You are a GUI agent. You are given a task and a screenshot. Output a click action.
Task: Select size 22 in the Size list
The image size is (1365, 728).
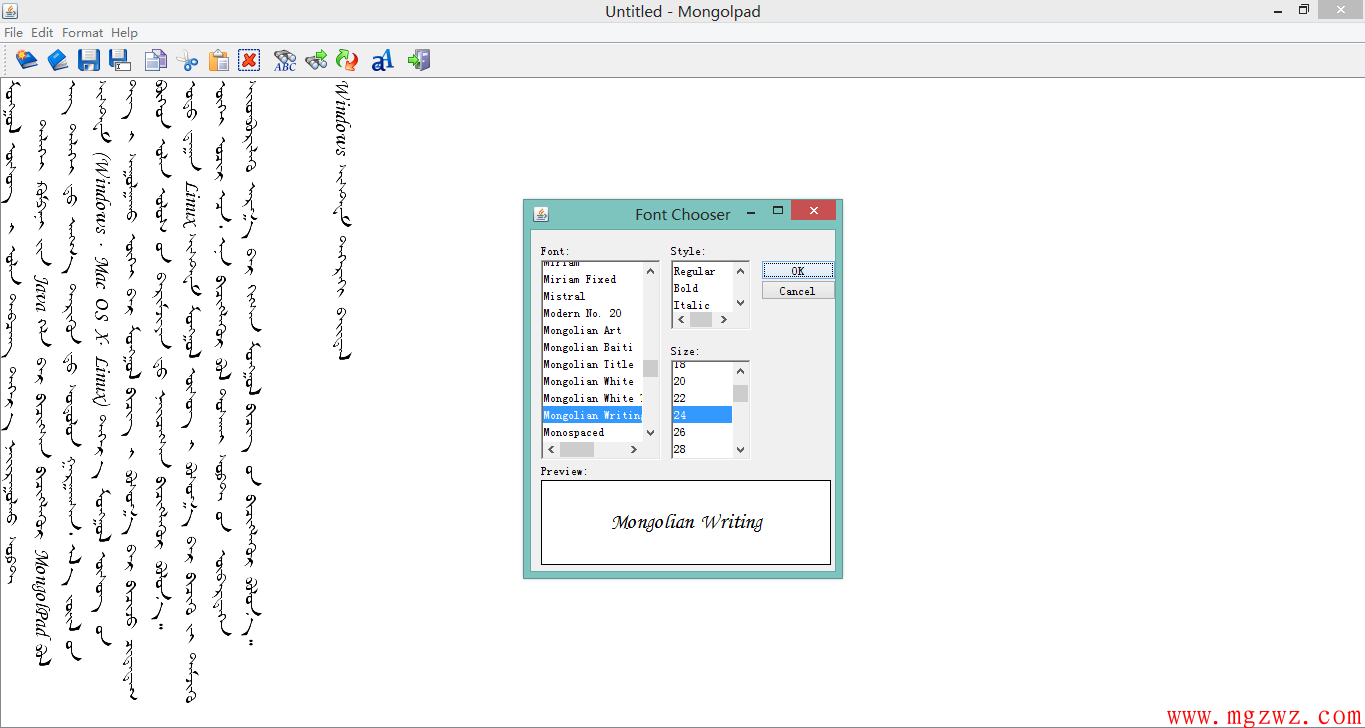(x=702, y=398)
